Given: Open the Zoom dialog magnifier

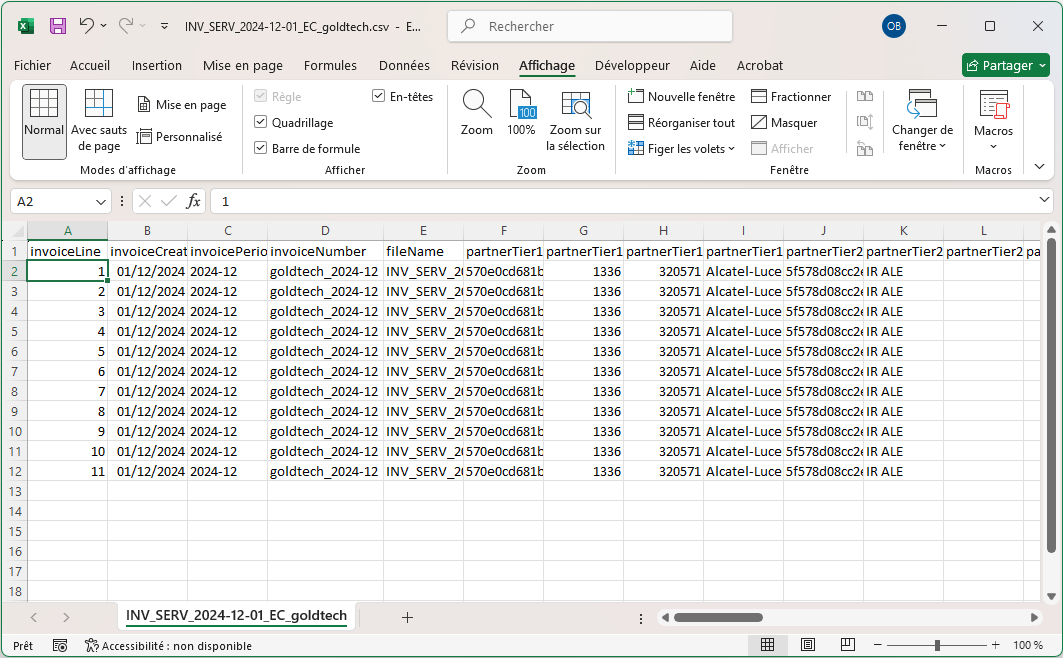Looking at the screenshot, I should click(477, 113).
